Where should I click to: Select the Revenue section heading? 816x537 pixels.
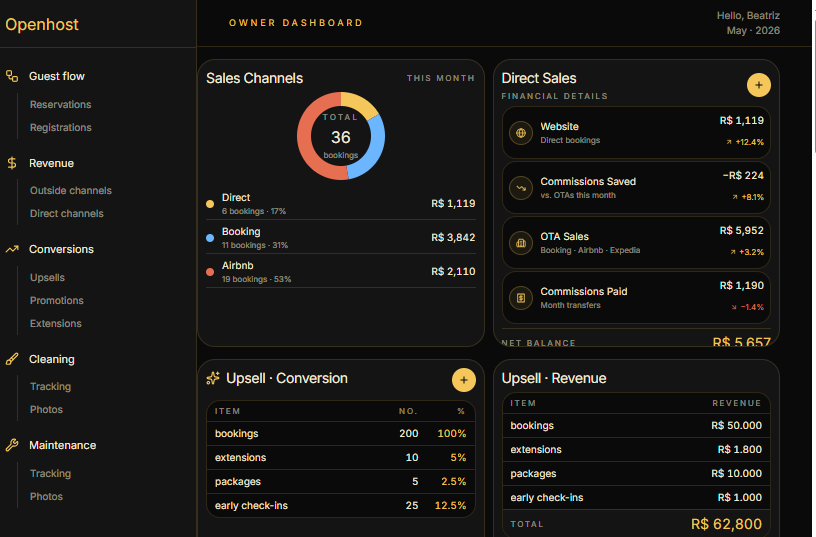pos(52,163)
